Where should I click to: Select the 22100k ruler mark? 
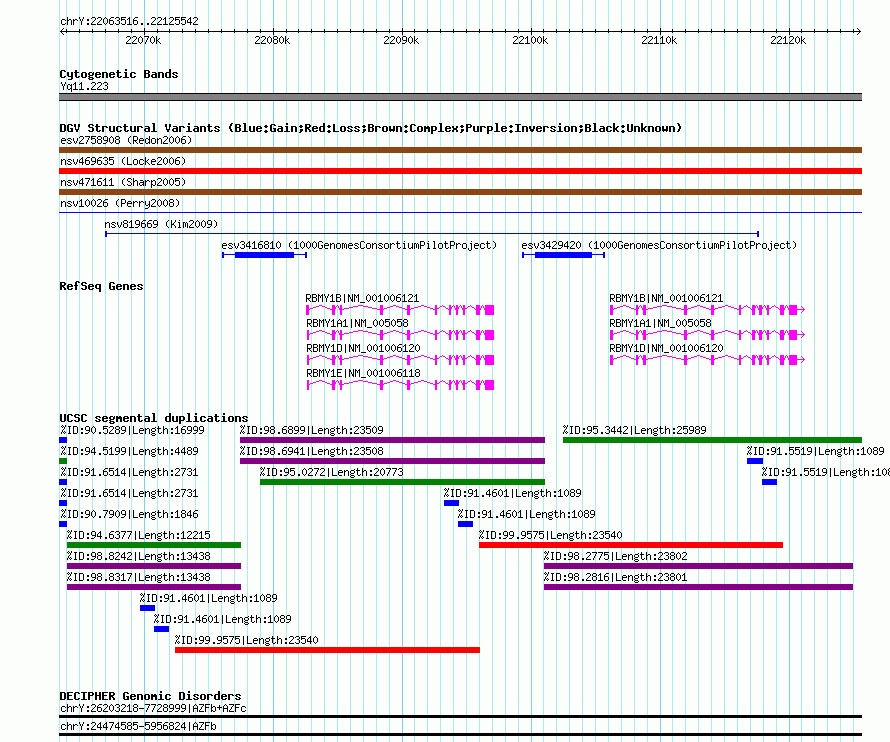[x=530, y=40]
